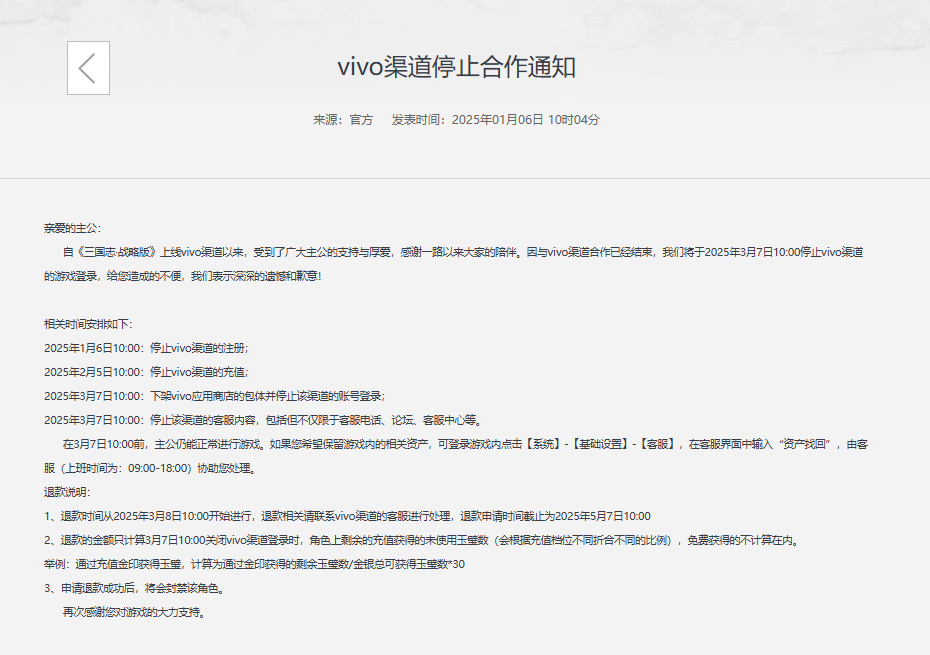Click the line "2025年1月6日10:00: 停止vivo渠道的注册"
Screen dimensions: 930x655
[x=146, y=348]
